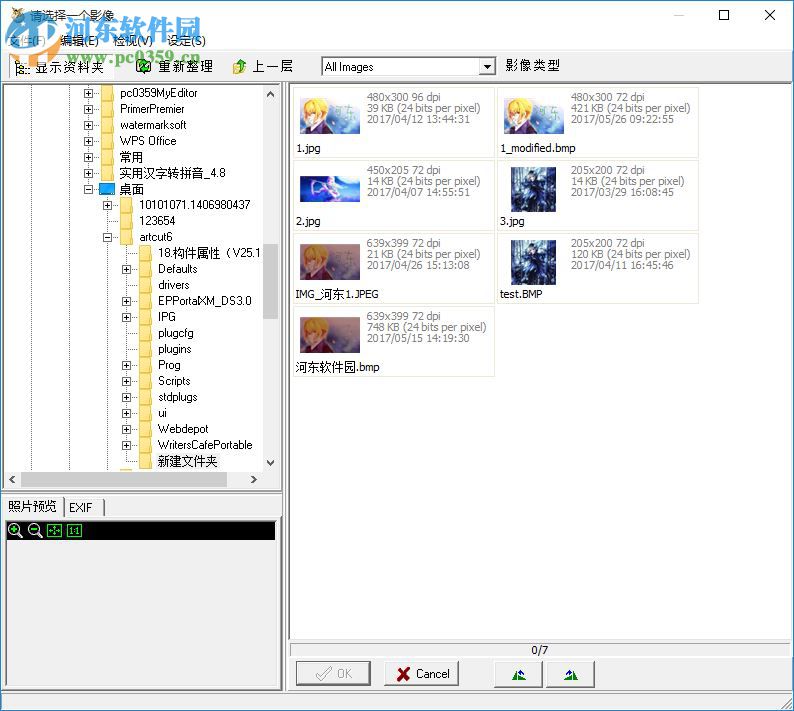The image size is (794, 711).
Task: Click the rotate right button
Action: tap(571, 674)
